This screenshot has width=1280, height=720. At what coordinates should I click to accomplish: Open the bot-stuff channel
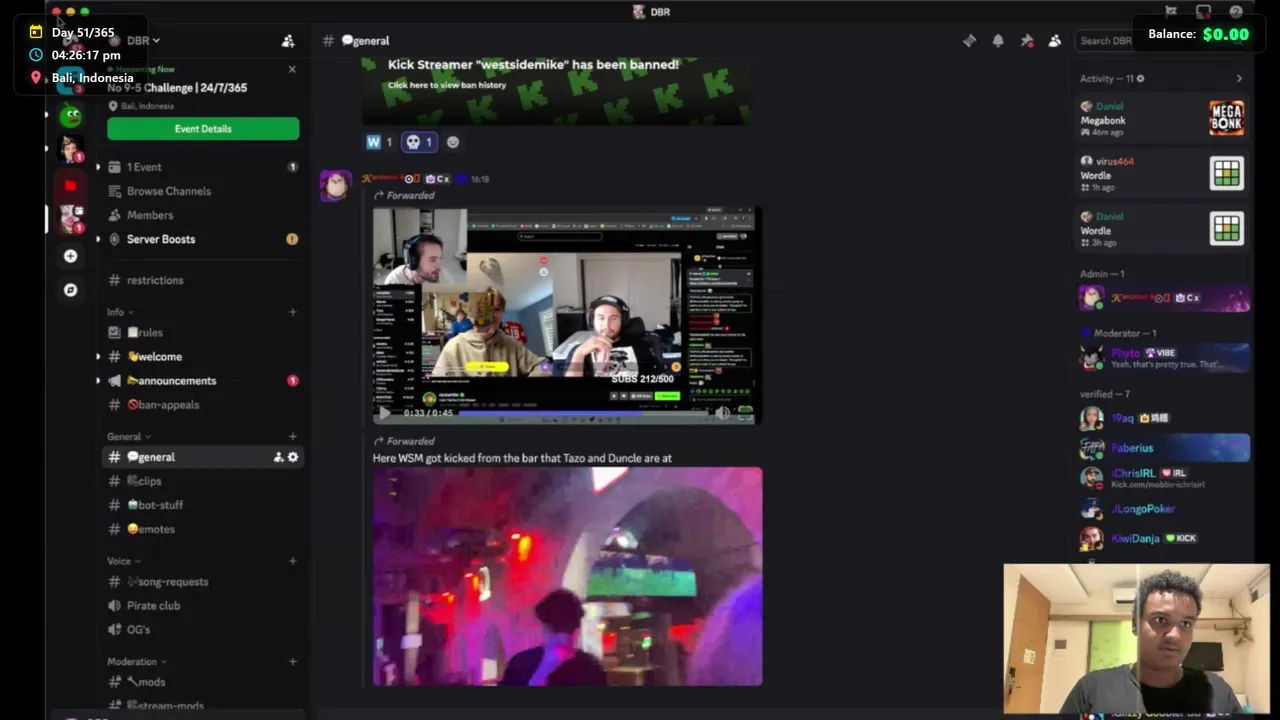click(x=203, y=505)
